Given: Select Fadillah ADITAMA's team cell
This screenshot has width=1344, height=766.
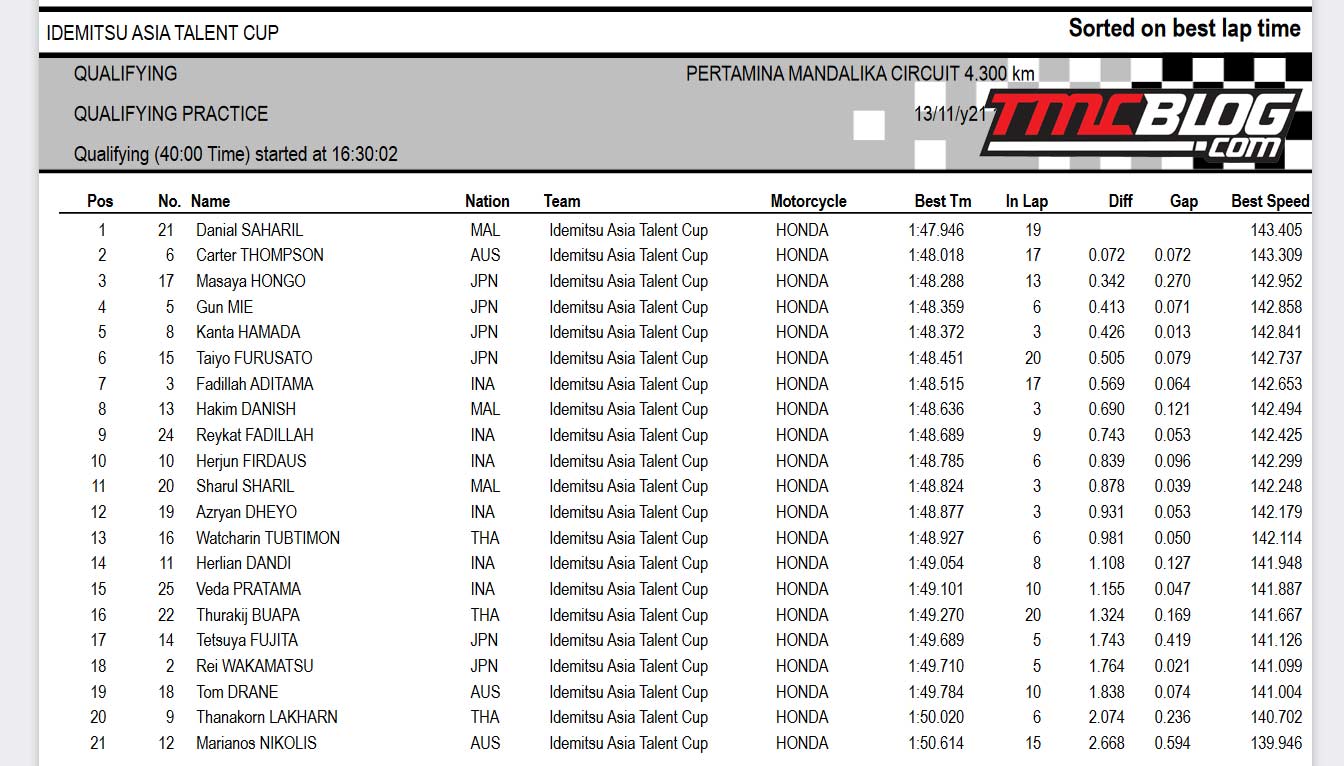Looking at the screenshot, I should (628, 384).
